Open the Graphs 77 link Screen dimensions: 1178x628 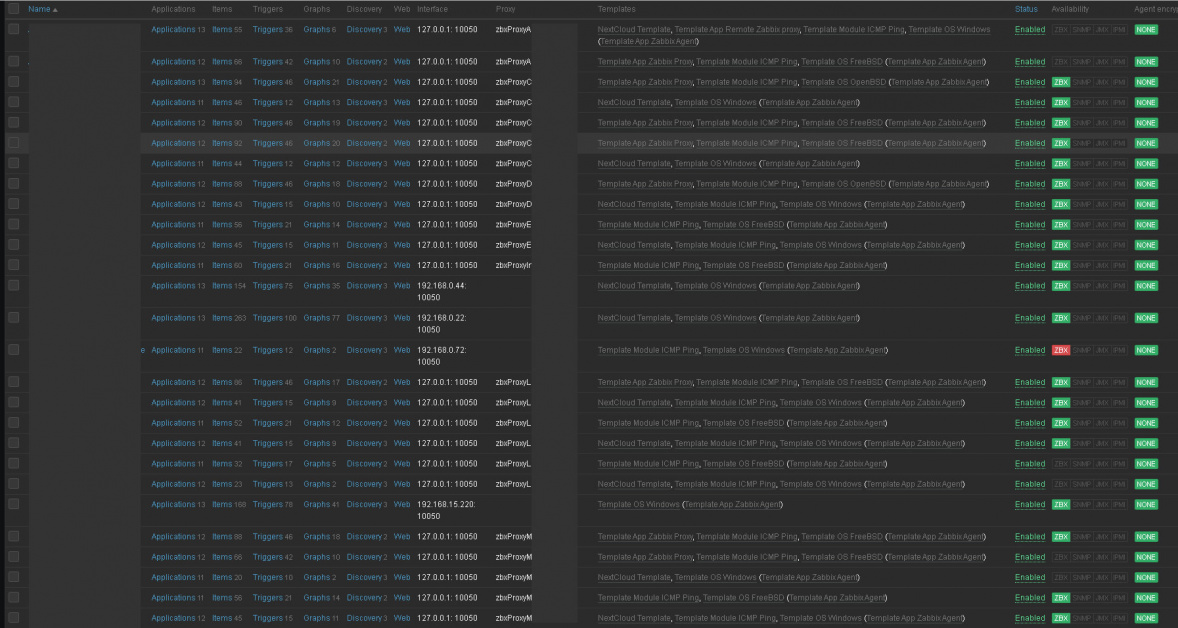coord(322,318)
